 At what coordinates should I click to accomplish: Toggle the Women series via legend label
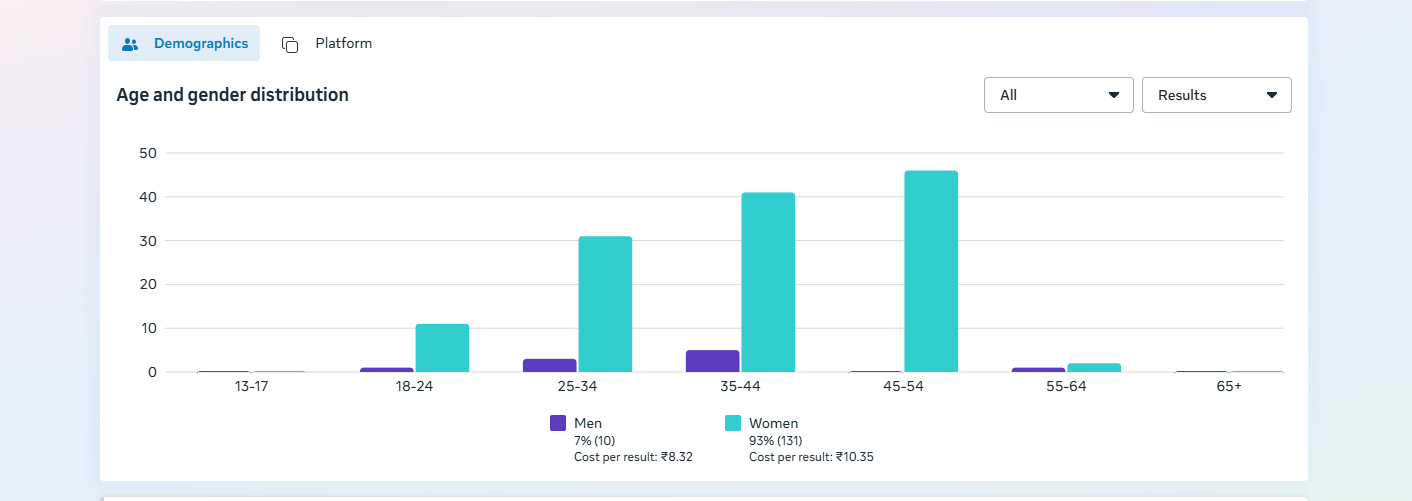773,423
